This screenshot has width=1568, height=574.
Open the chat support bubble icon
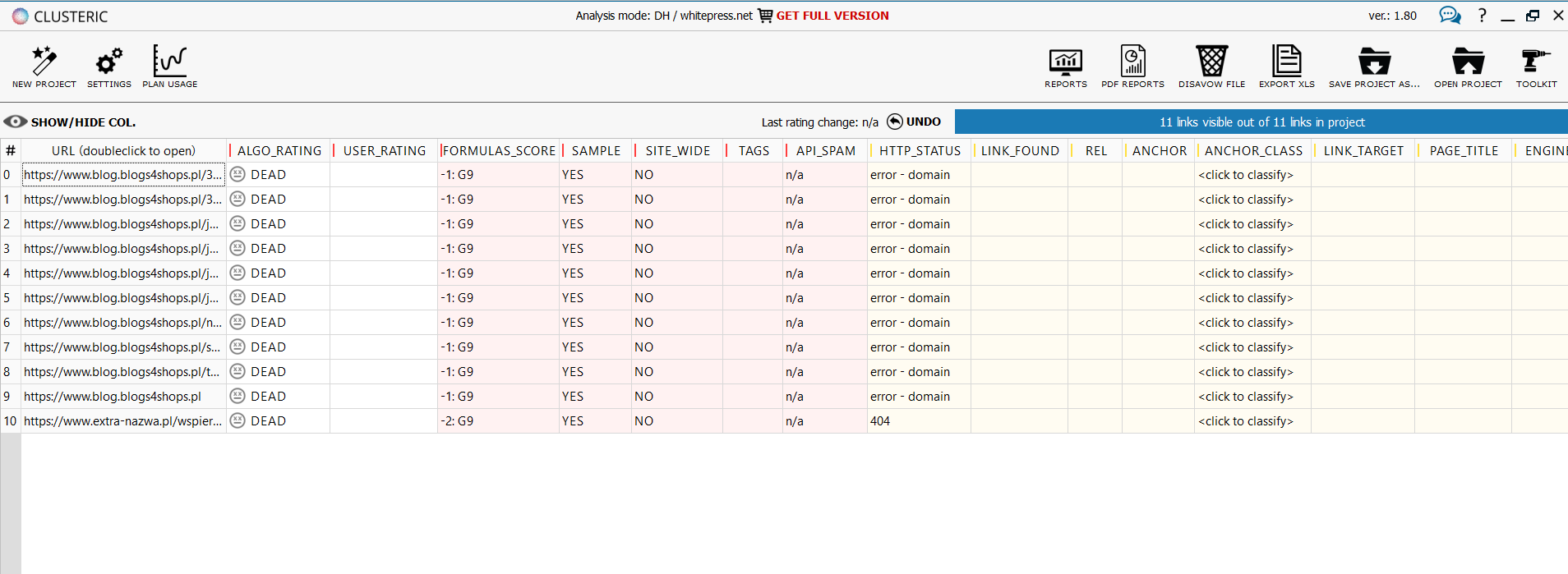[x=1450, y=16]
